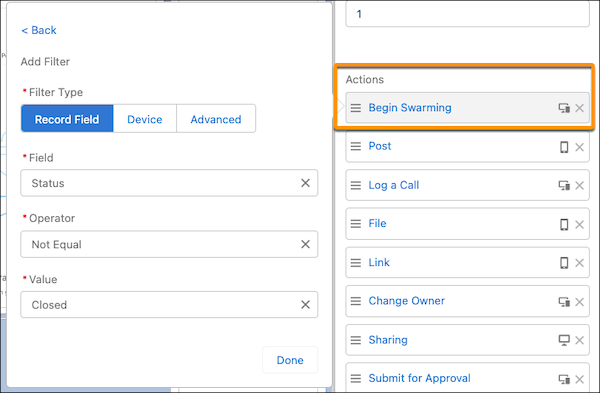600x393 pixels.
Task: Click the Done button
Action: pos(290,360)
